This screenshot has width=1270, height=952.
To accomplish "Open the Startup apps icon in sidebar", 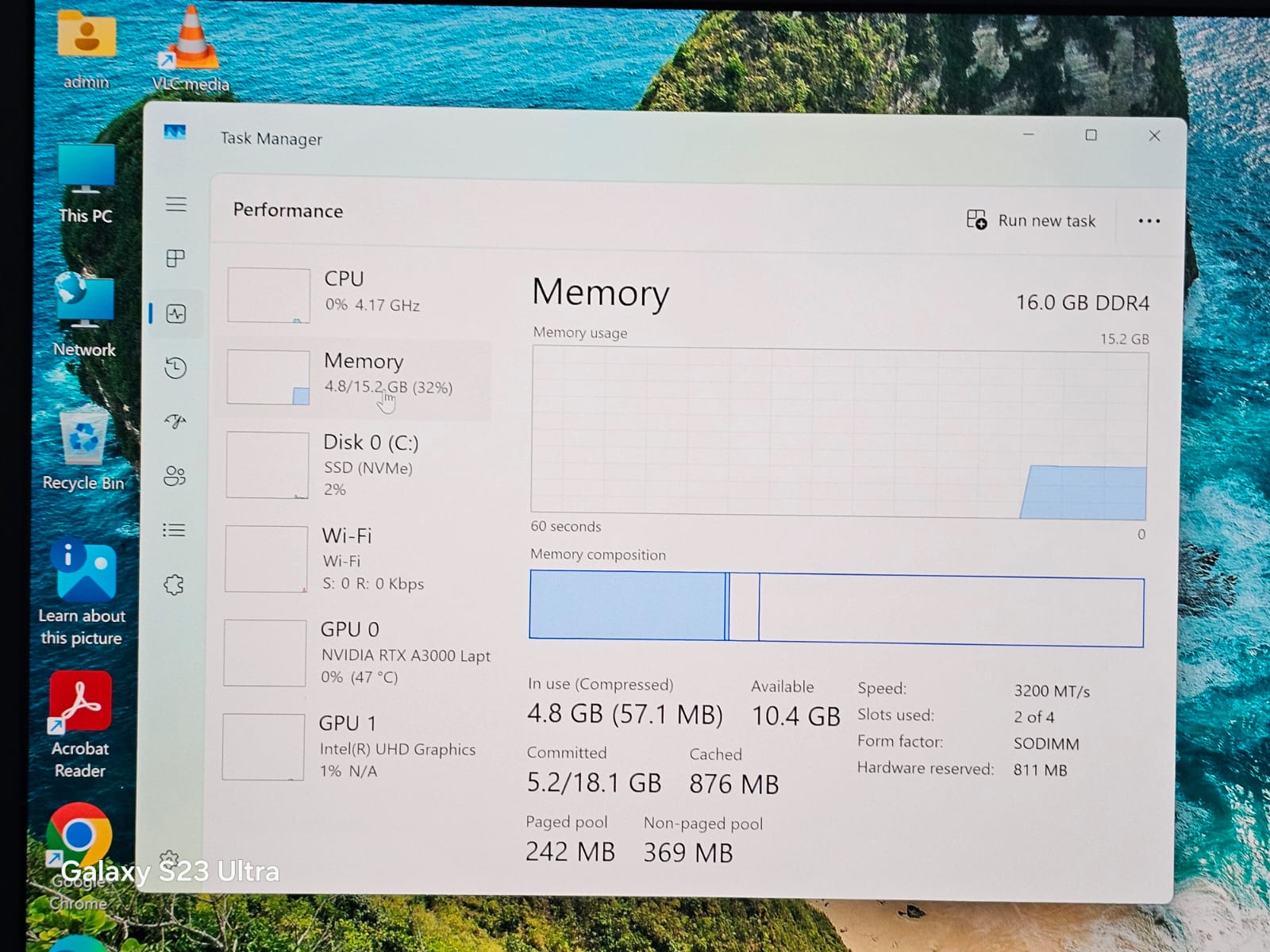I will click(x=175, y=421).
